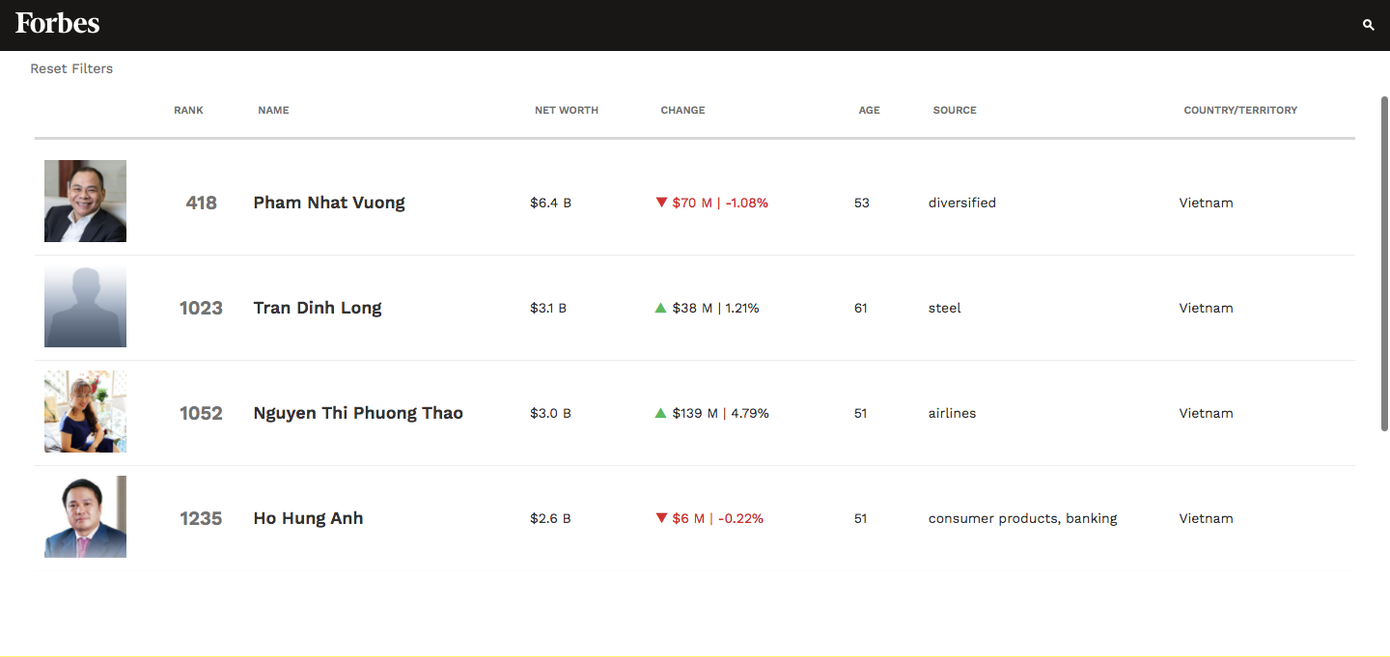
Task: Sort the list by the RANK column header
Action: (188, 110)
